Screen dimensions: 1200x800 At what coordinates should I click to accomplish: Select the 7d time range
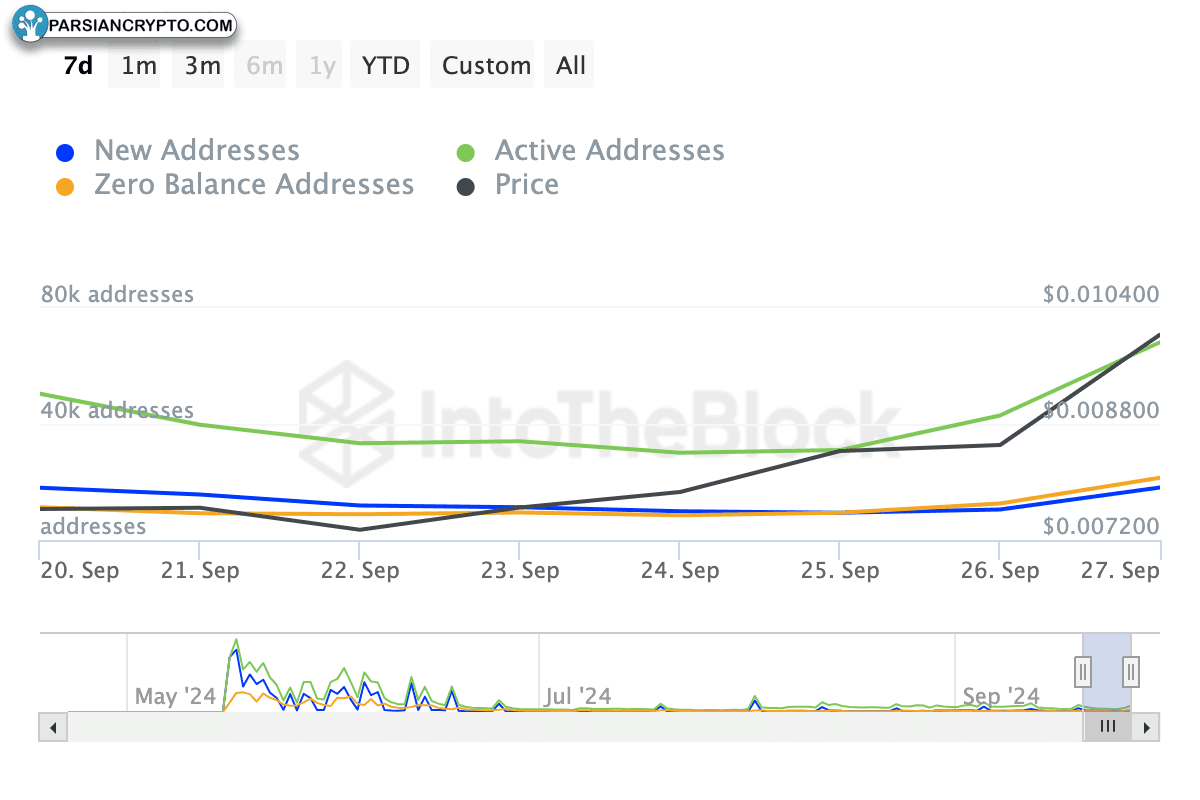(78, 66)
